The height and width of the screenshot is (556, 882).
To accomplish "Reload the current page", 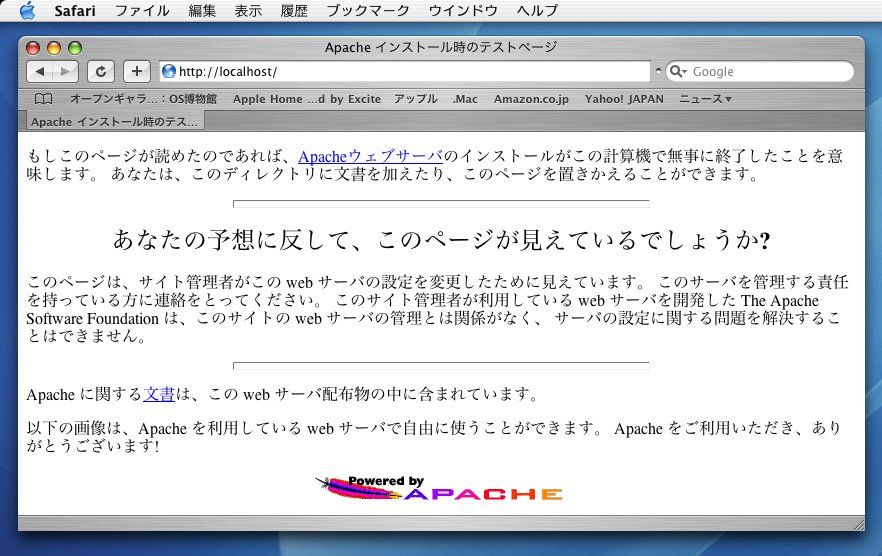I will tap(101, 71).
